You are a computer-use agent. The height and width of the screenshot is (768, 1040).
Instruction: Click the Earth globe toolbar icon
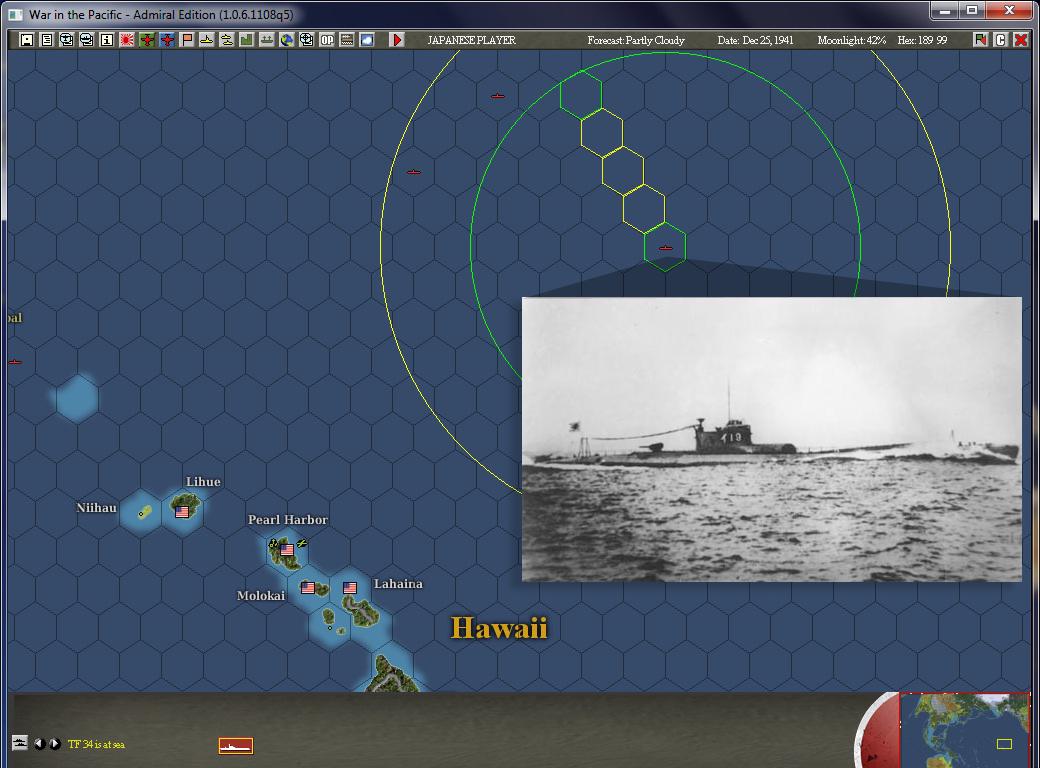point(287,40)
